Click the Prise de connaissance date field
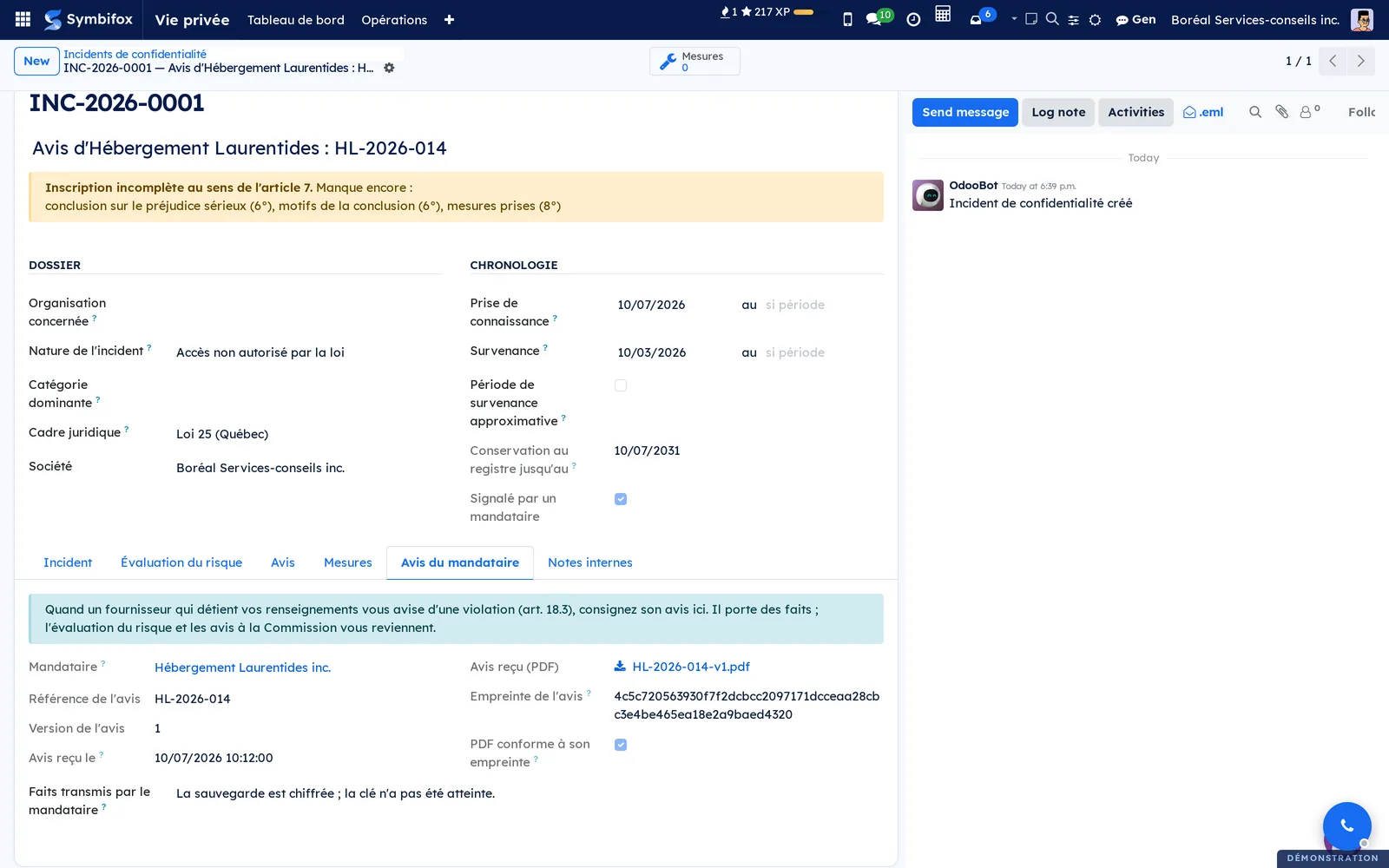Screen dimensions: 1389x868 point(651,305)
